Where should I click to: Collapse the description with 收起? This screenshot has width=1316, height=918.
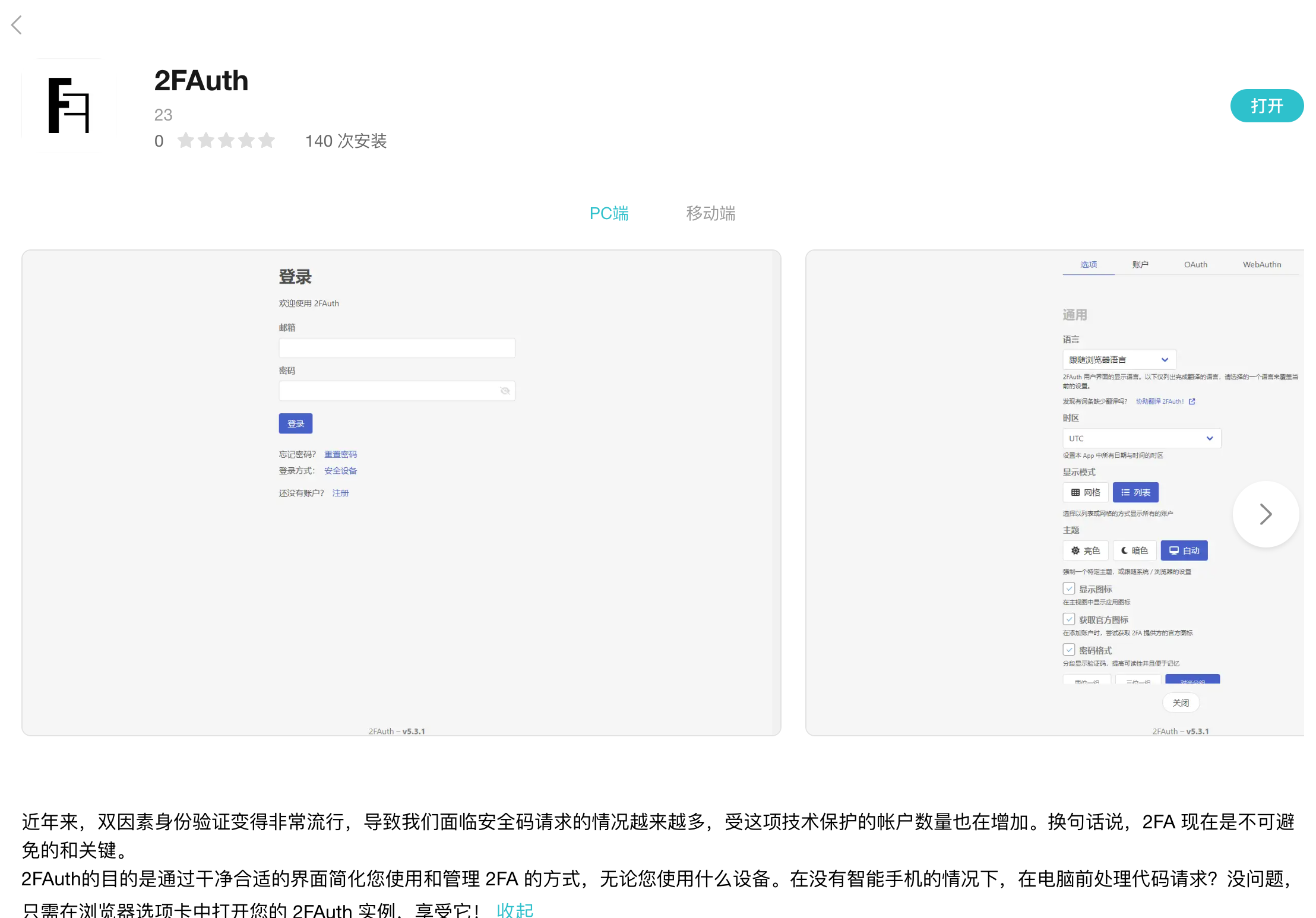click(x=515, y=910)
